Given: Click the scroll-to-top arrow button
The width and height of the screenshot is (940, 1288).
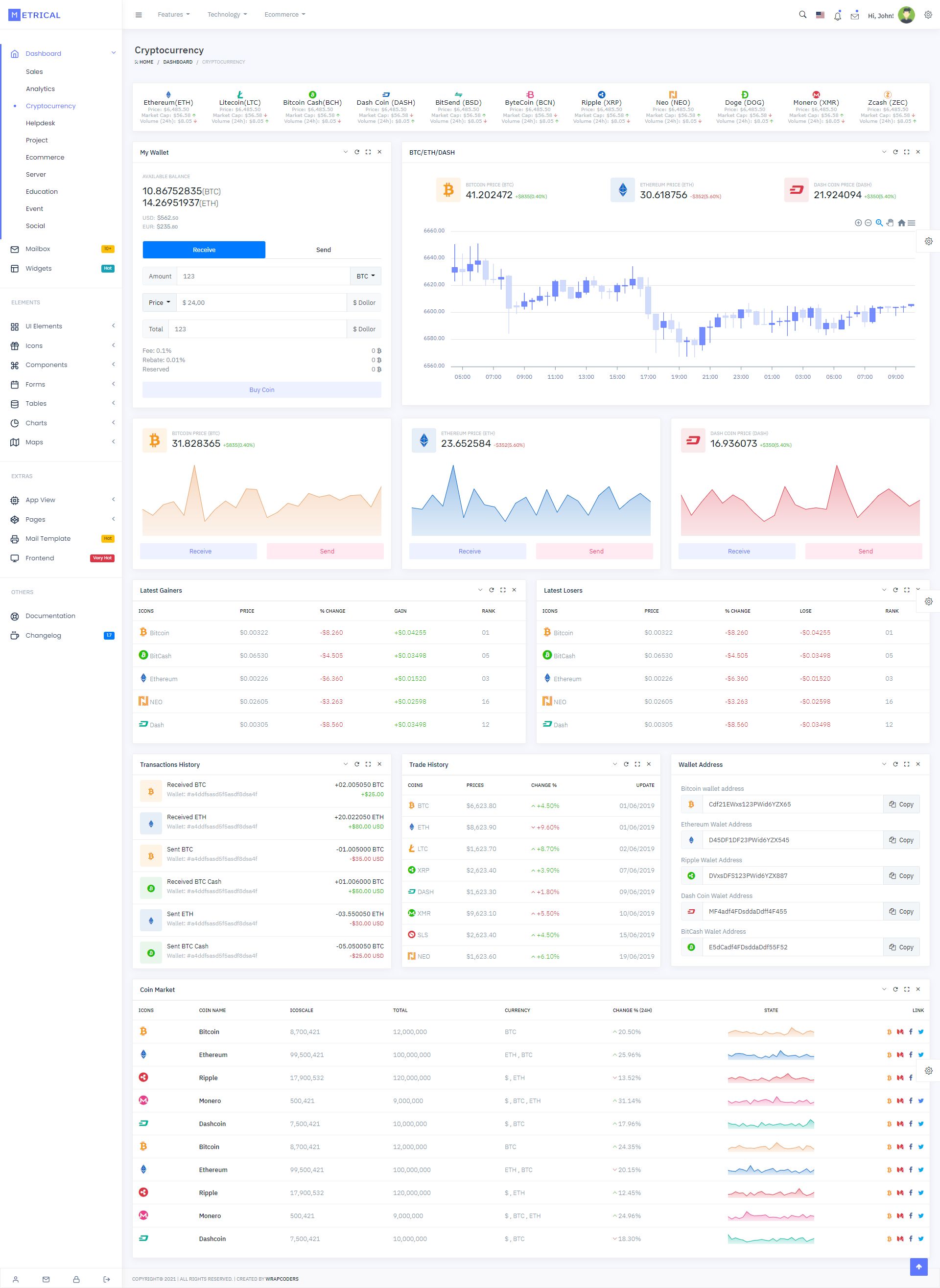Looking at the screenshot, I should click(918, 1266).
